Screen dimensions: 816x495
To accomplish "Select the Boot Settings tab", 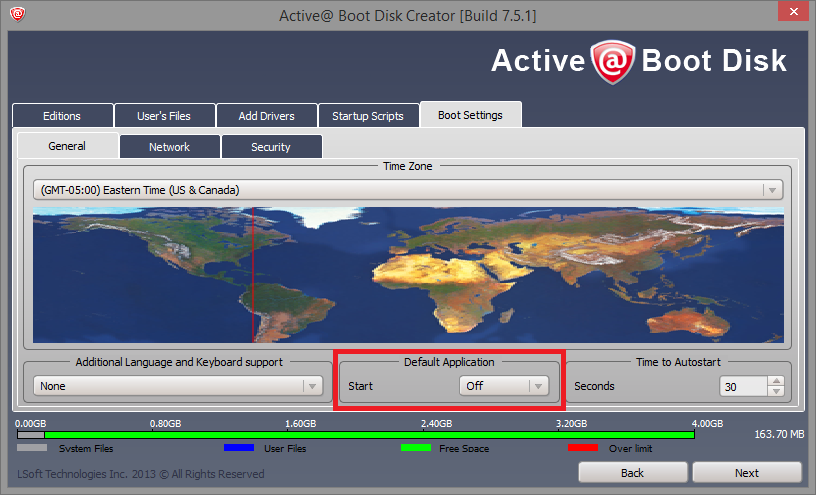I will tap(470, 115).
